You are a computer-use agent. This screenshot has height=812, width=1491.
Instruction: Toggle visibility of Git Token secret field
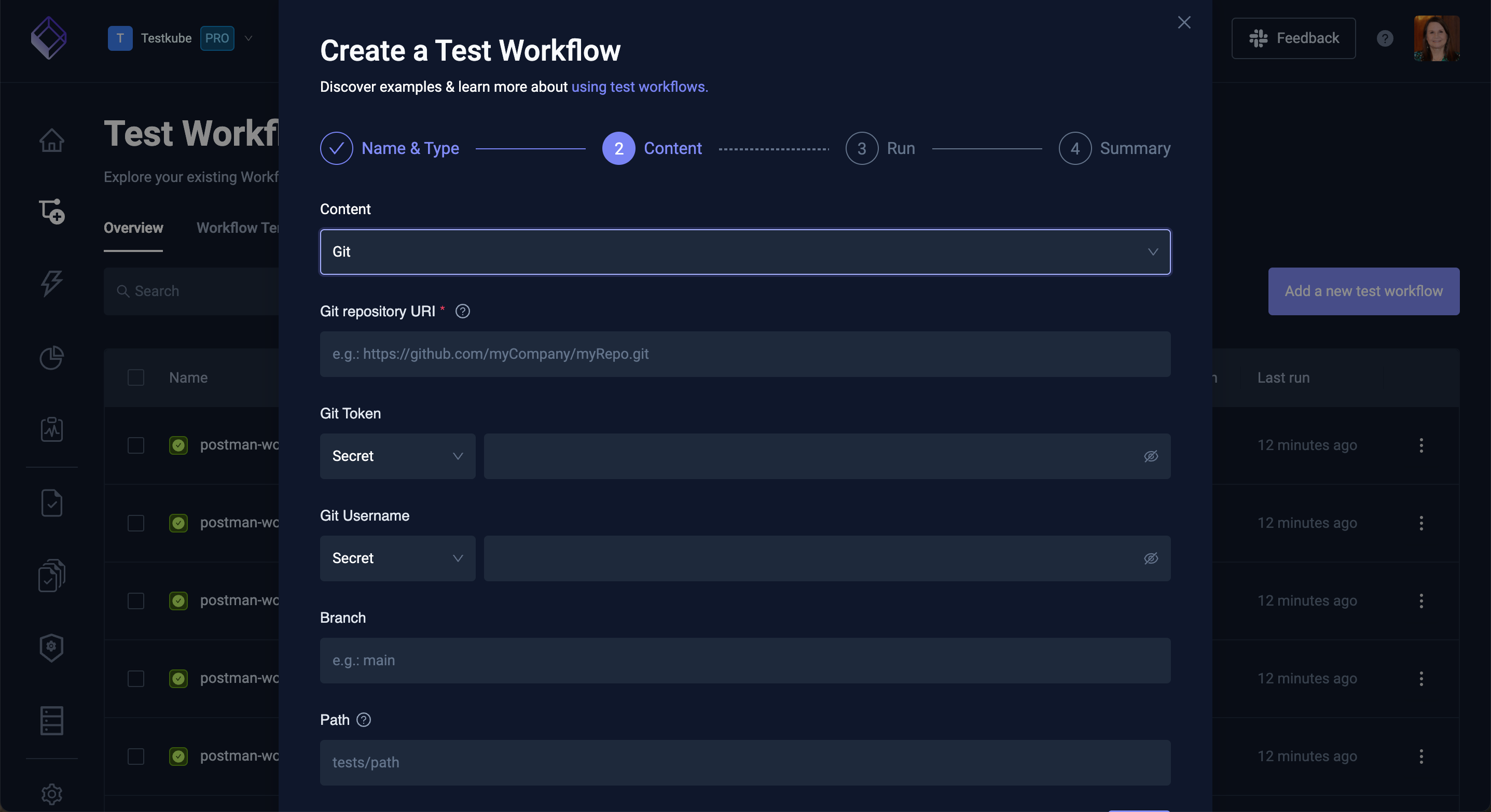[x=1151, y=455]
